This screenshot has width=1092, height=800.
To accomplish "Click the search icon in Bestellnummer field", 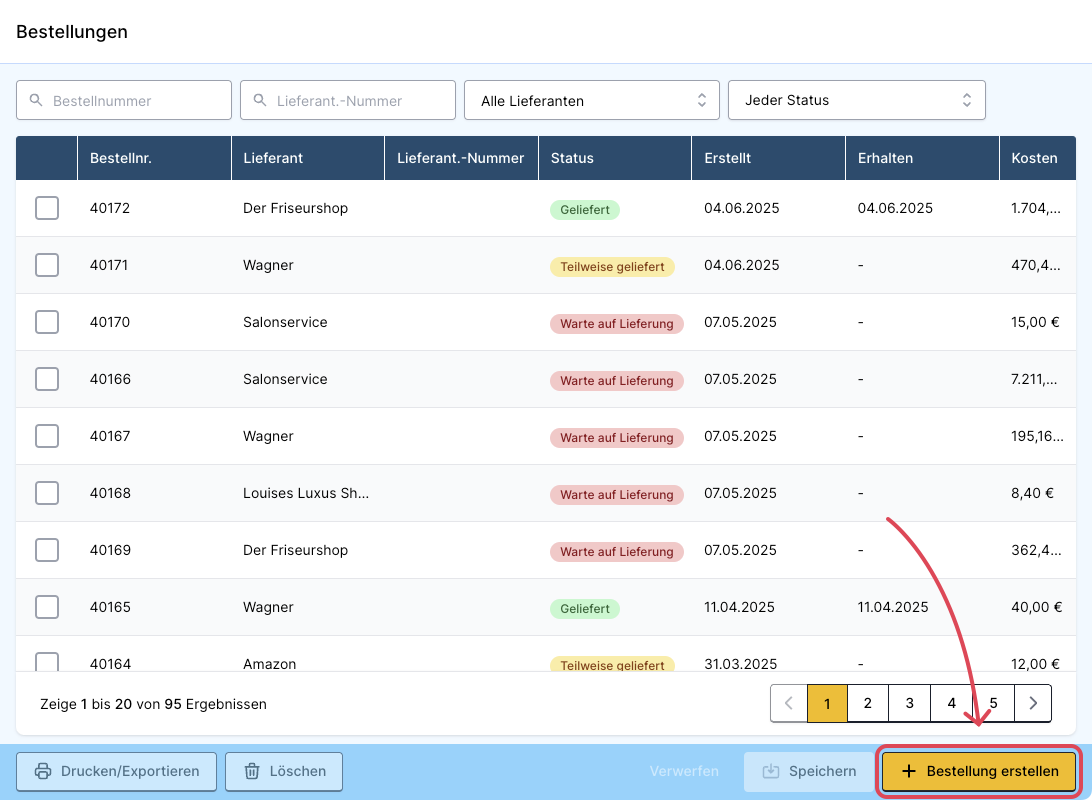I will tap(36, 100).
